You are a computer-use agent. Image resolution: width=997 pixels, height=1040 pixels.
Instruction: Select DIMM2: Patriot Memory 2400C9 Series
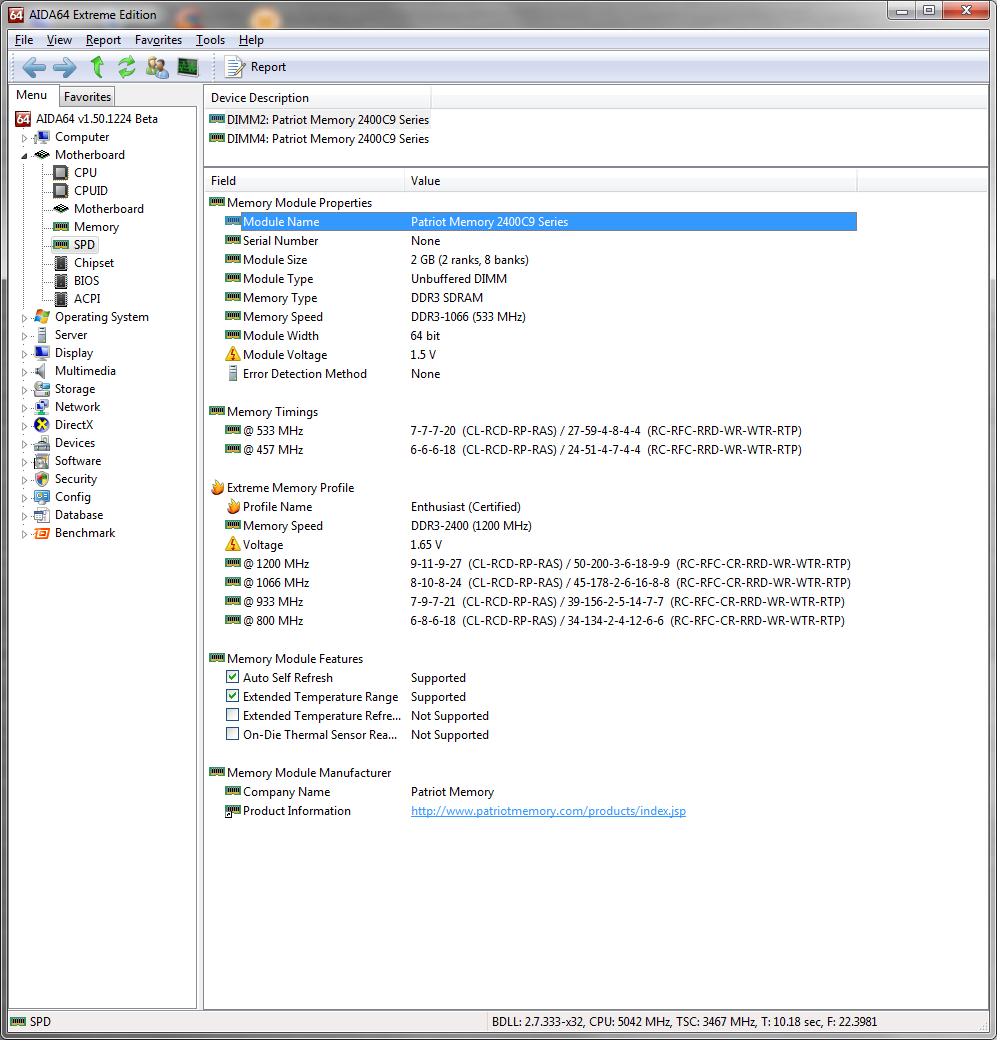(x=328, y=119)
